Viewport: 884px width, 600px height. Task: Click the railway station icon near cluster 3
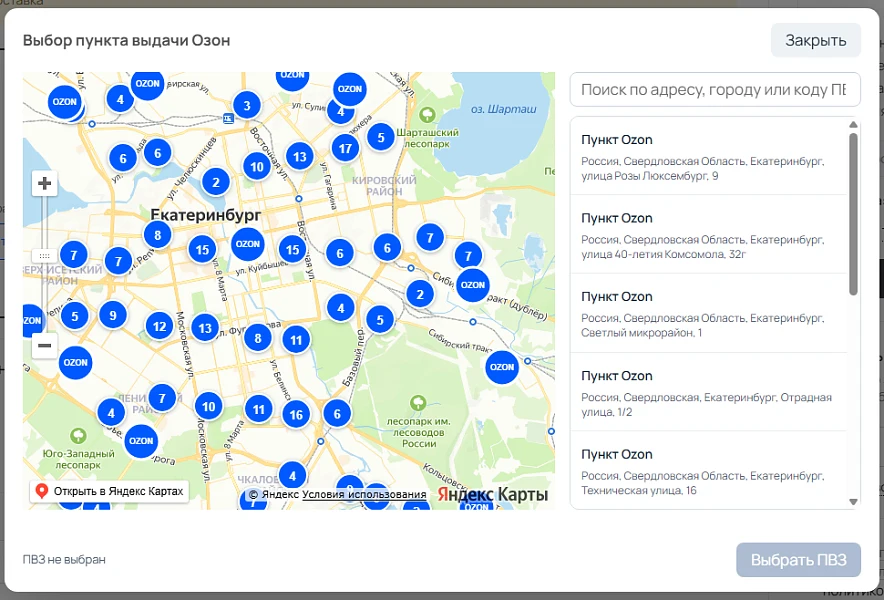[x=228, y=118]
